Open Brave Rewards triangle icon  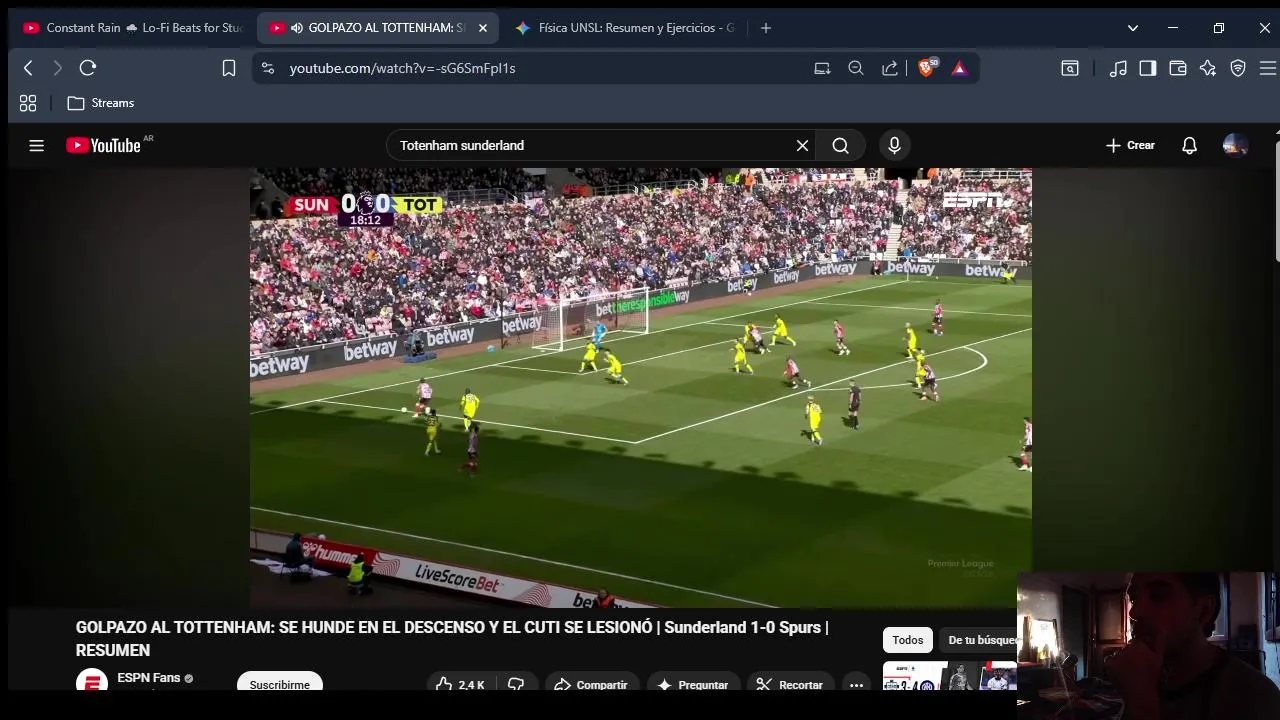coord(959,68)
